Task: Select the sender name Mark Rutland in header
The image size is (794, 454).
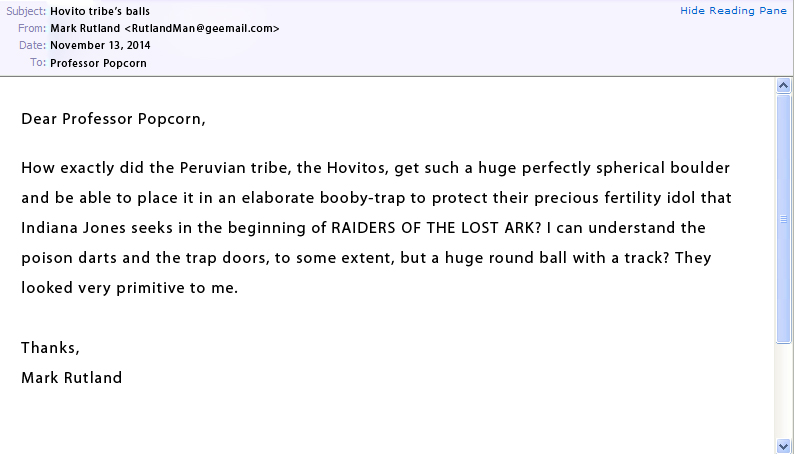Action: click(x=84, y=28)
